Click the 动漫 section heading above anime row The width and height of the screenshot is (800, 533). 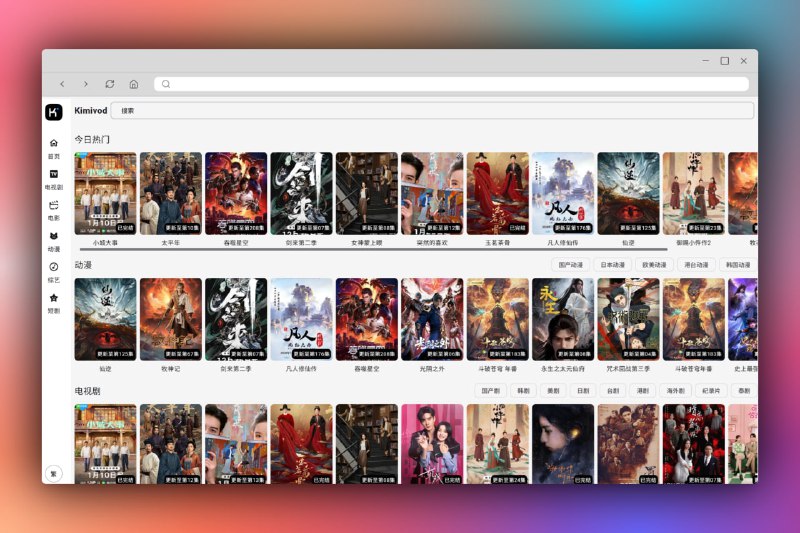(83, 265)
